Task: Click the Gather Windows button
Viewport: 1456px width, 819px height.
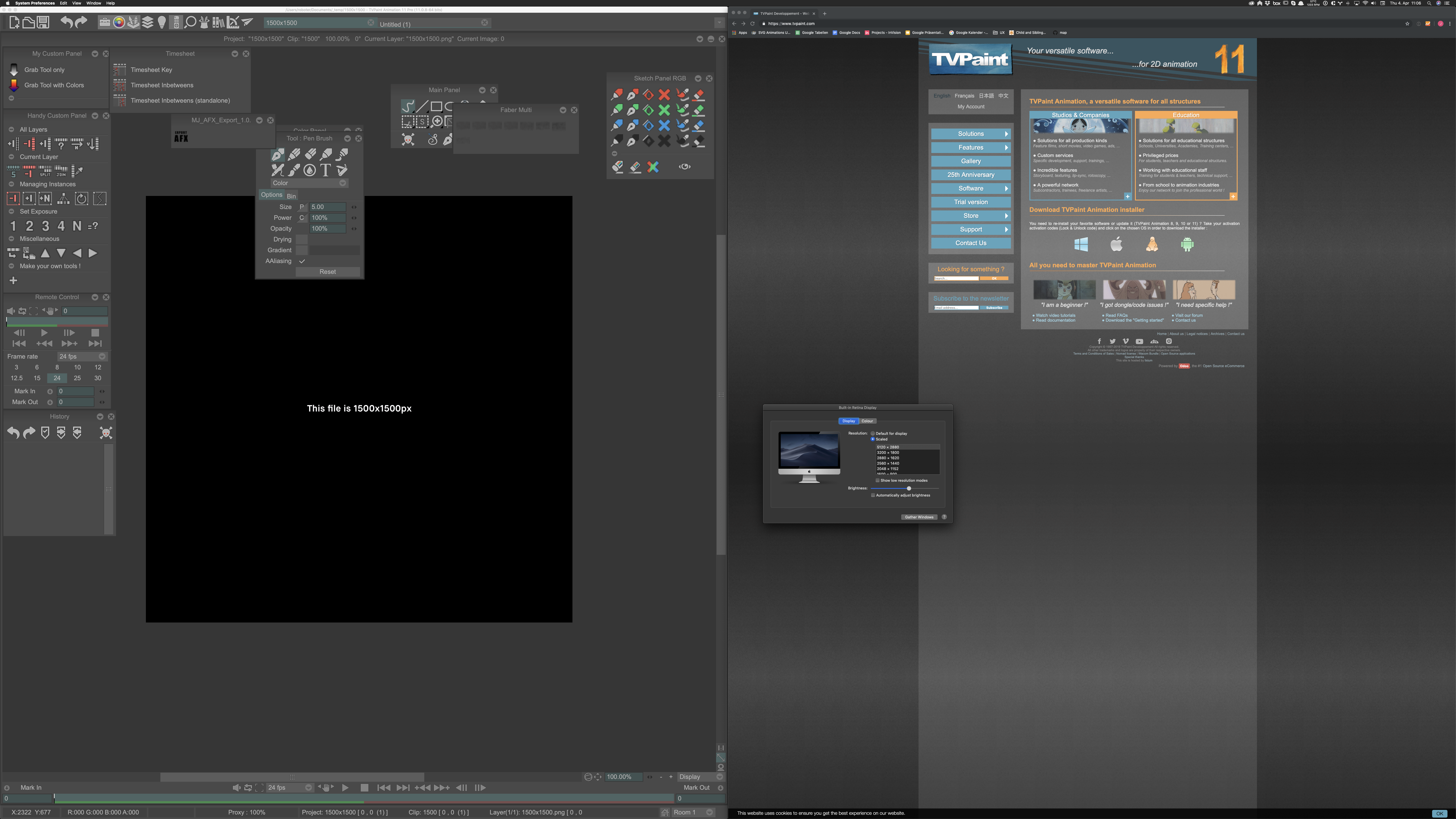Action: (919, 517)
